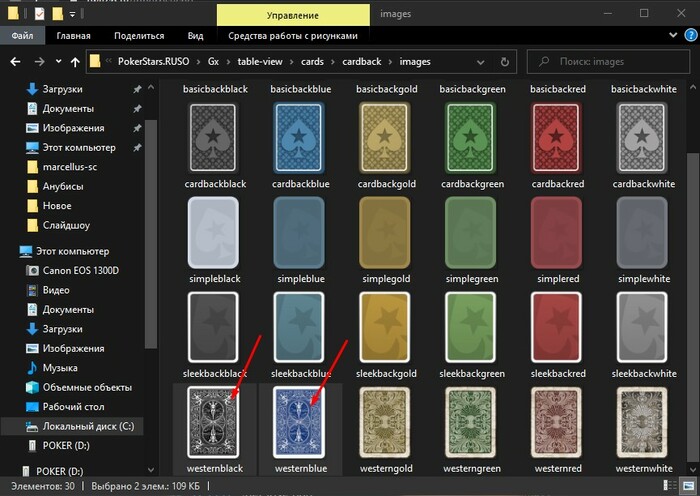Select the simpleblack card thumbnail

click(213, 233)
